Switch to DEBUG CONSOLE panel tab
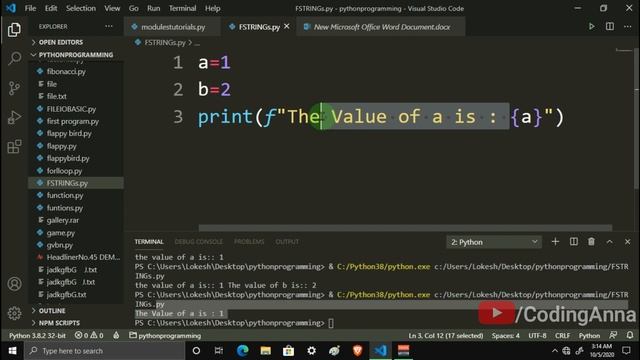This screenshot has height=360, width=640. [x=198, y=242]
